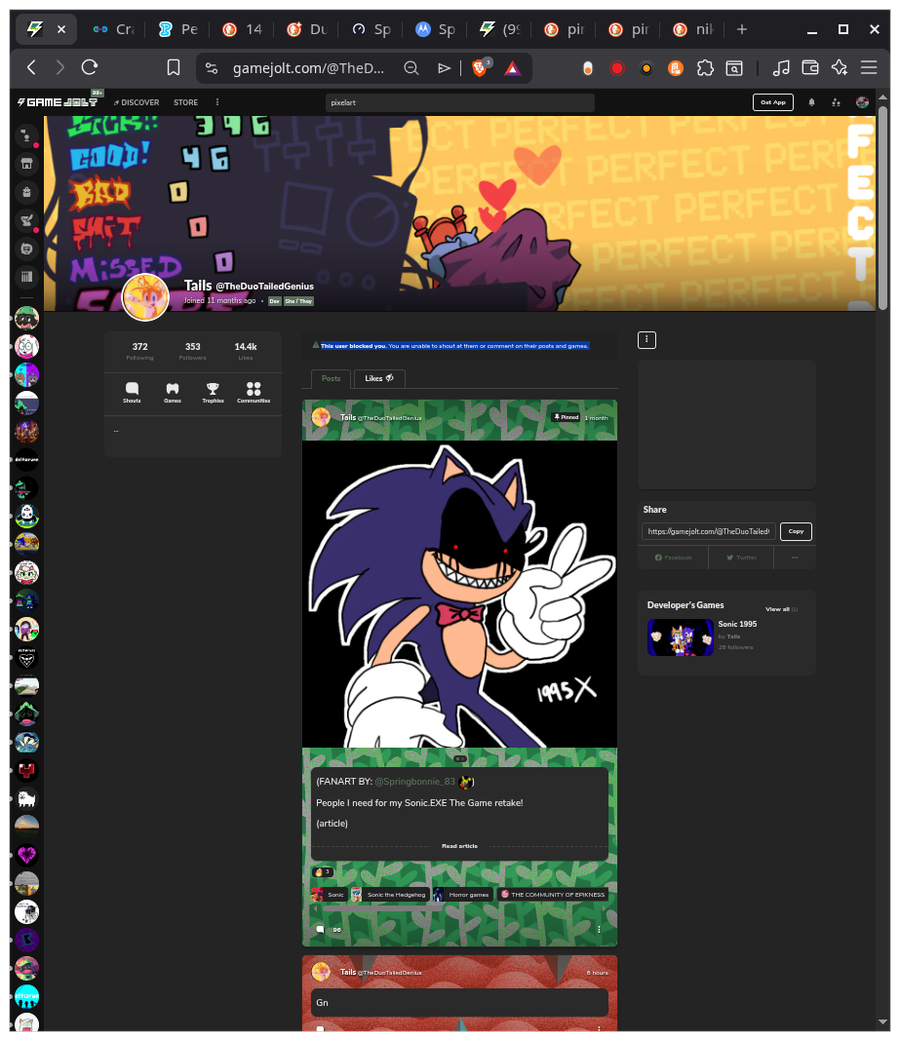
Task: Click the pixelart search field
Action: point(460,103)
